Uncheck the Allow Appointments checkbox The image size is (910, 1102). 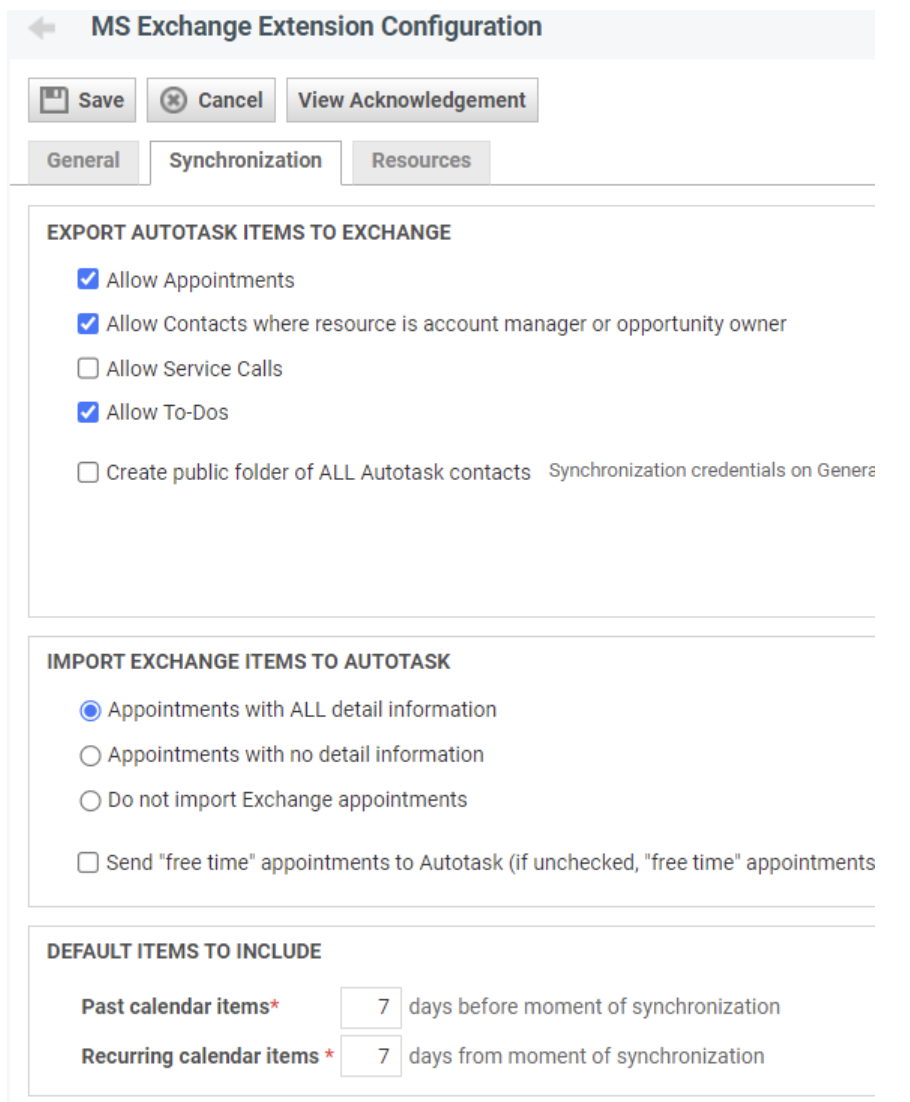tap(88, 280)
